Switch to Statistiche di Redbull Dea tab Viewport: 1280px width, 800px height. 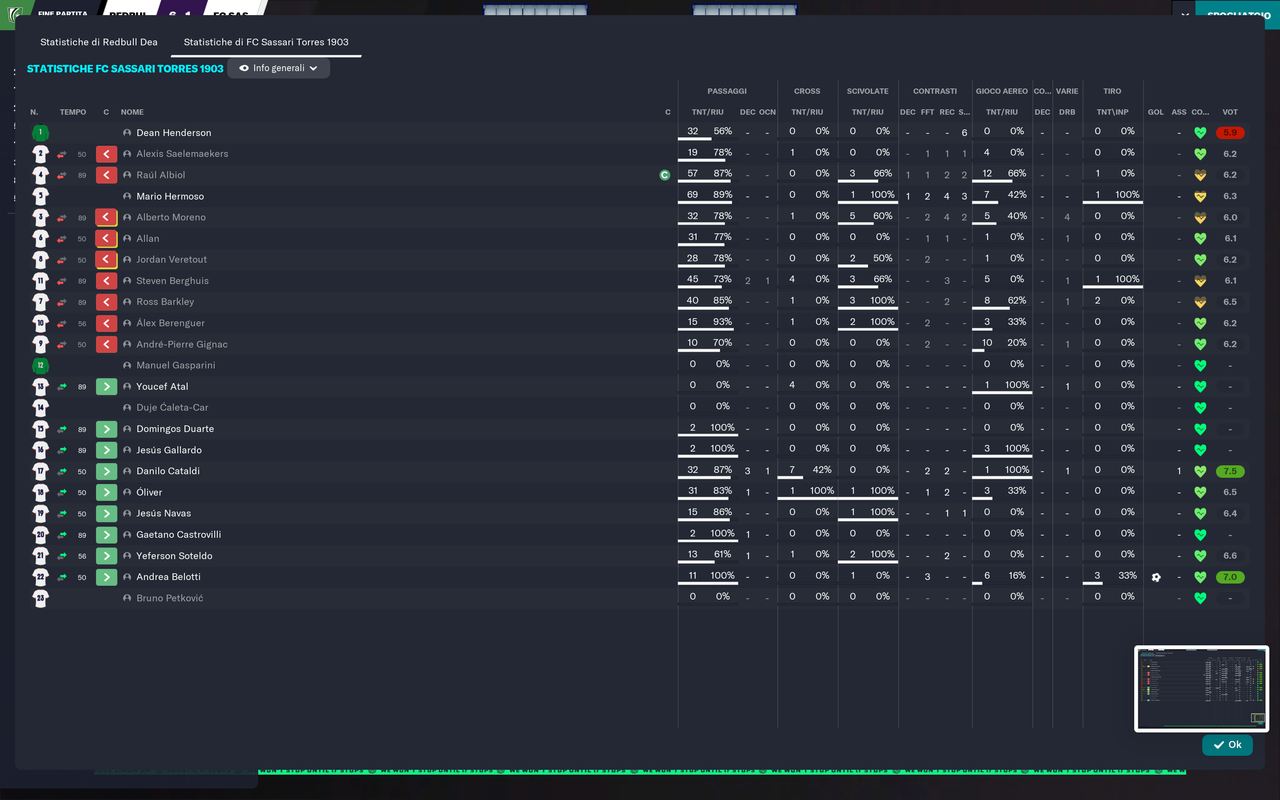(99, 43)
